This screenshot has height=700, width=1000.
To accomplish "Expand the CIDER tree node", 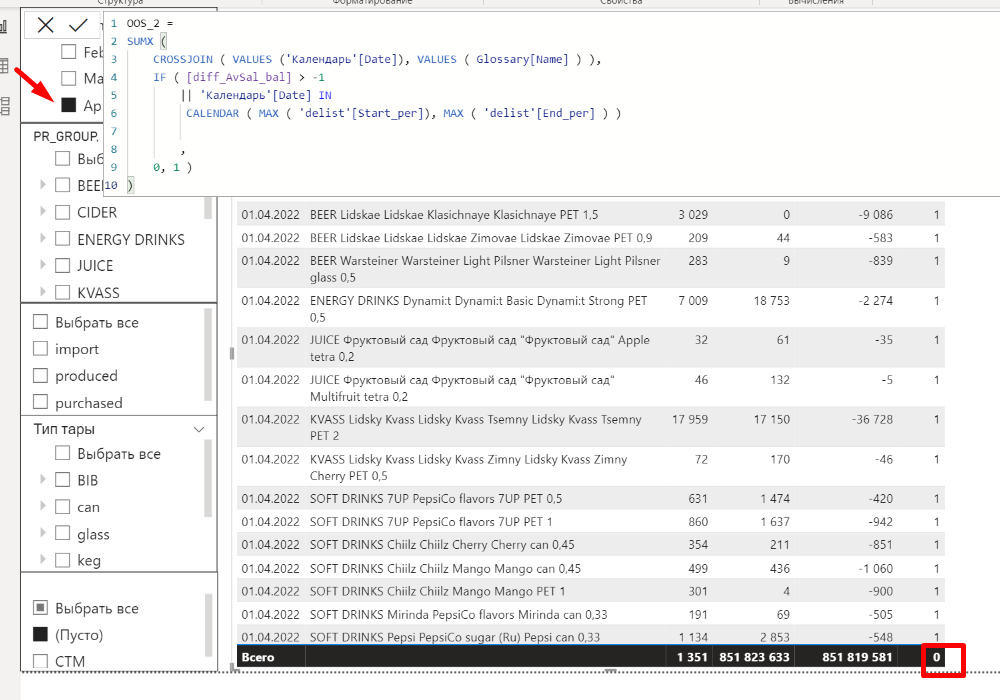I will pos(43,211).
